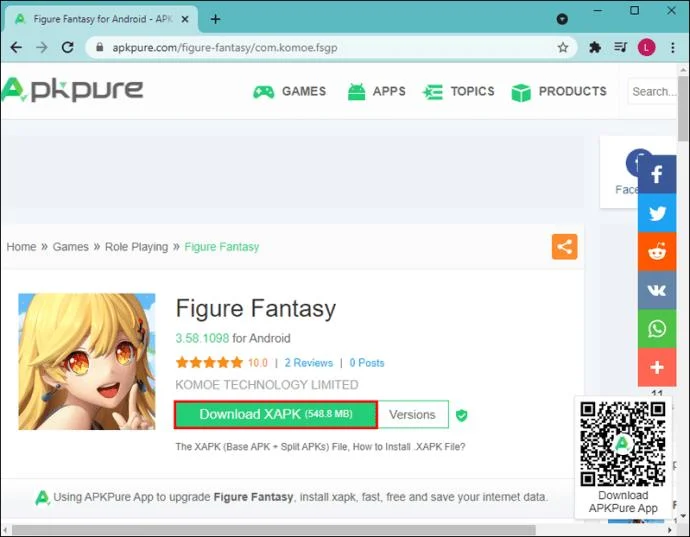Click the Figure Fantasy breadcrumb
This screenshot has height=537, width=690.
[222, 247]
